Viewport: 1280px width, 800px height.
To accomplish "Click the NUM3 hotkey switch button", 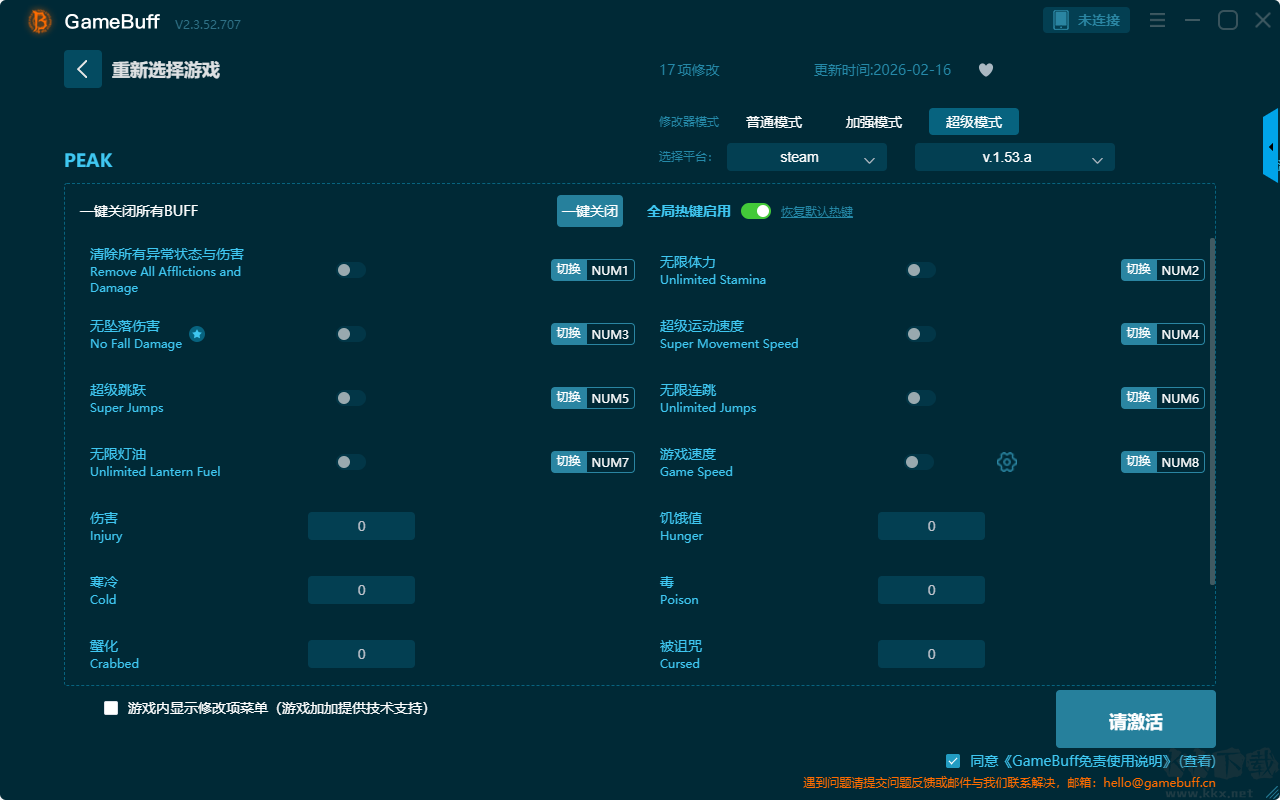I will click(593, 334).
